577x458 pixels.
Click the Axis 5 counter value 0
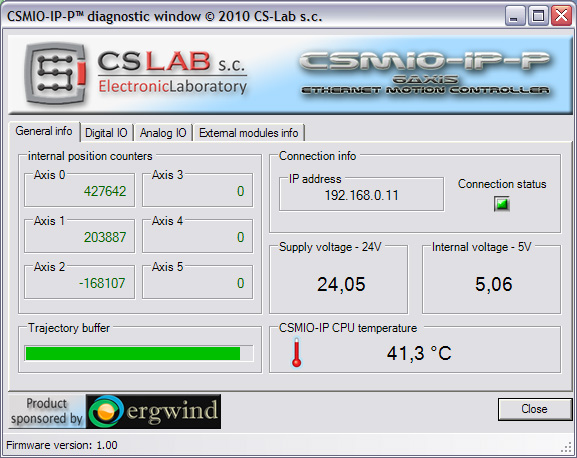(240, 283)
